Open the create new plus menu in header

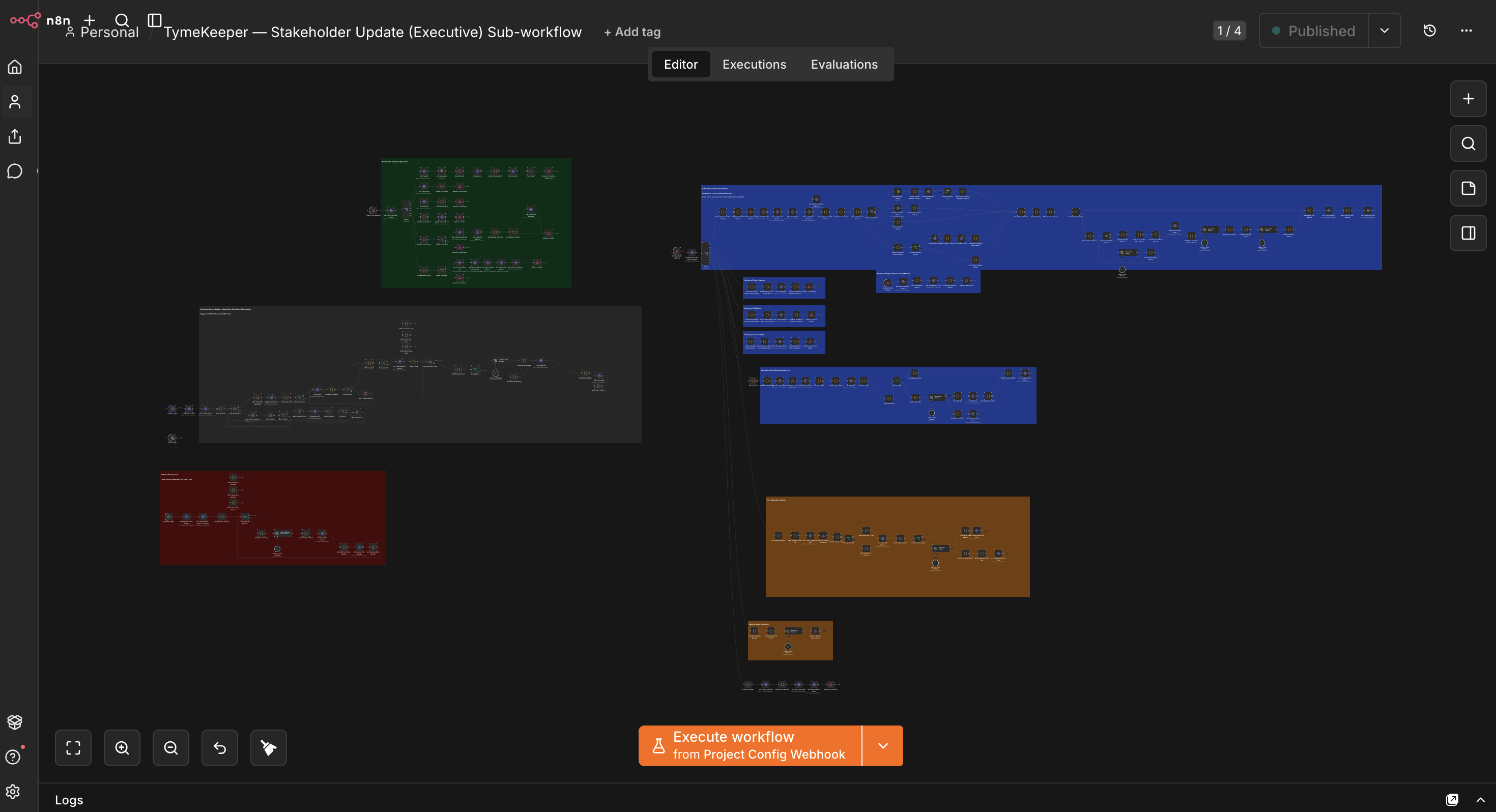pos(90,20)
